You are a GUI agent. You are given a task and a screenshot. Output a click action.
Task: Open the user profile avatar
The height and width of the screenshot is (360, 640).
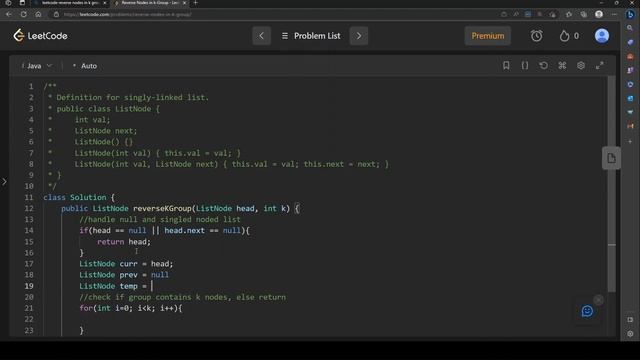click(602, 36)
